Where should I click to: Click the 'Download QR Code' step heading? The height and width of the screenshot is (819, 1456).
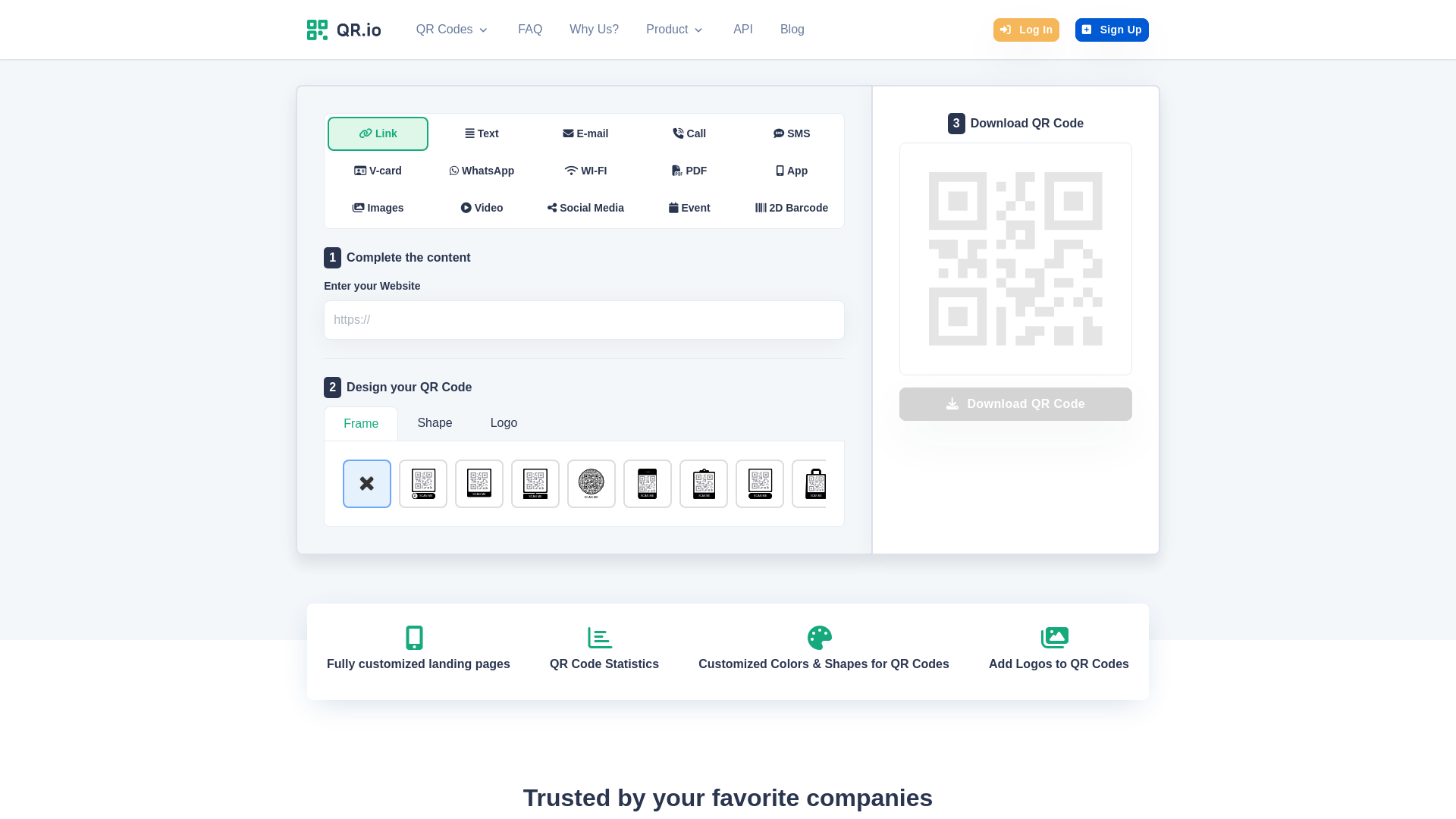coord(1027,124)
